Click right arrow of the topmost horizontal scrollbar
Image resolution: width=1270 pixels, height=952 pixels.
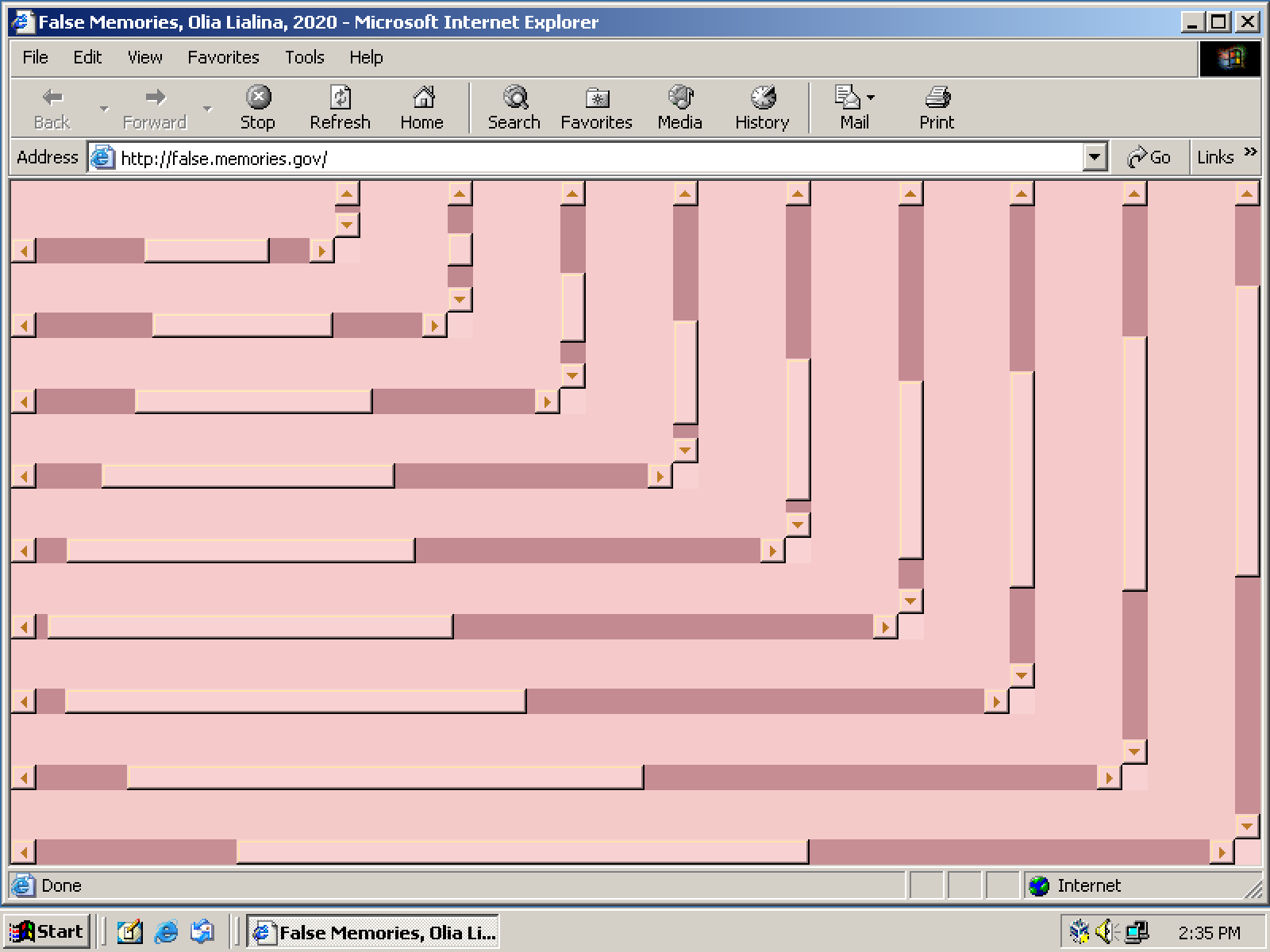321,251
